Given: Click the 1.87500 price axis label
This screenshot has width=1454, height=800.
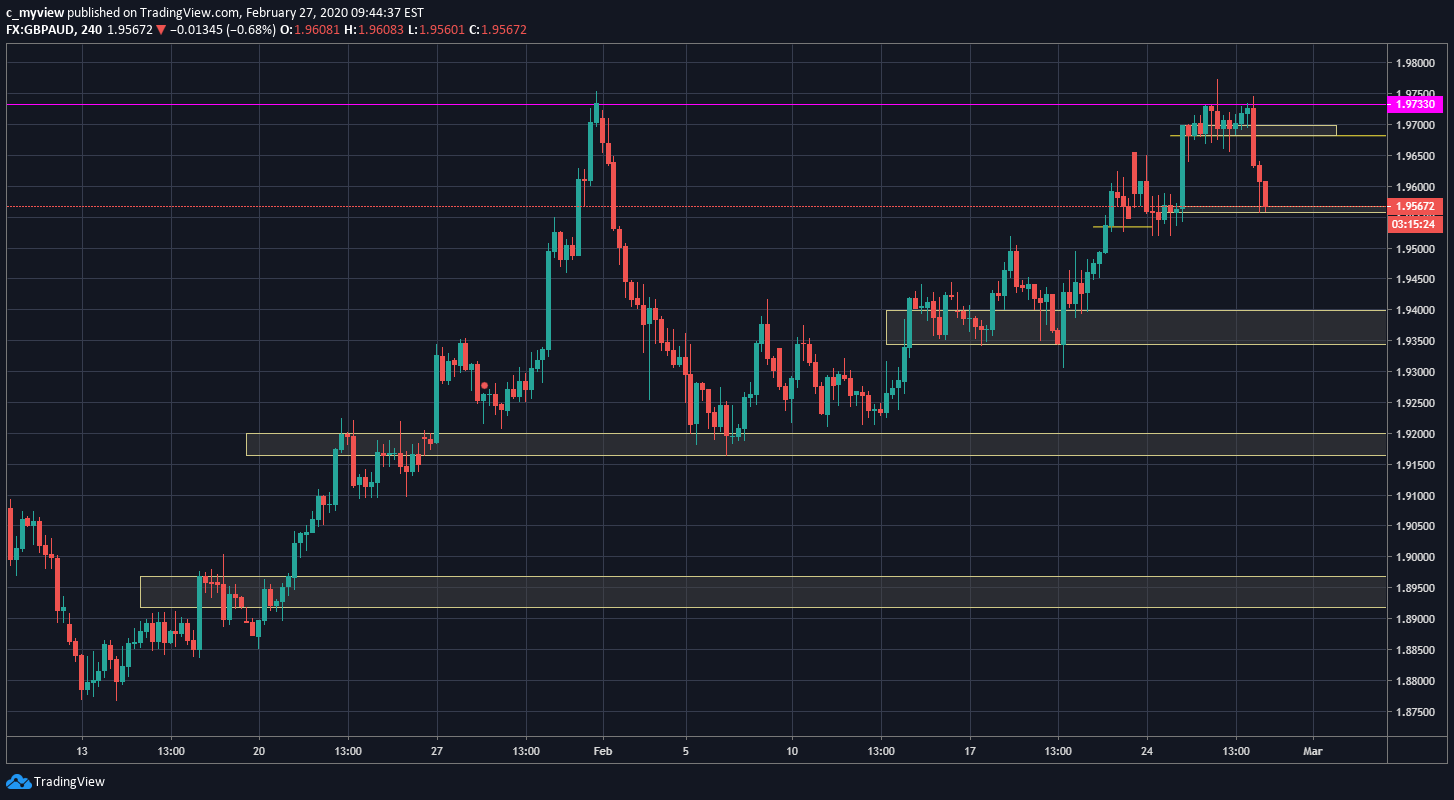Looking at the screenshot, I should coord(1415,713).
